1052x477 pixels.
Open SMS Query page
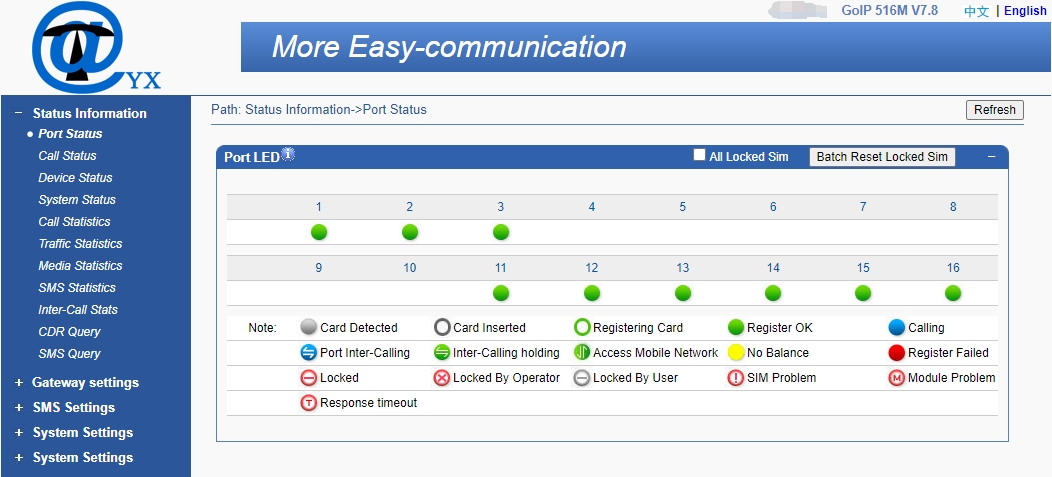pyautogui.click(x=69, y=354)
